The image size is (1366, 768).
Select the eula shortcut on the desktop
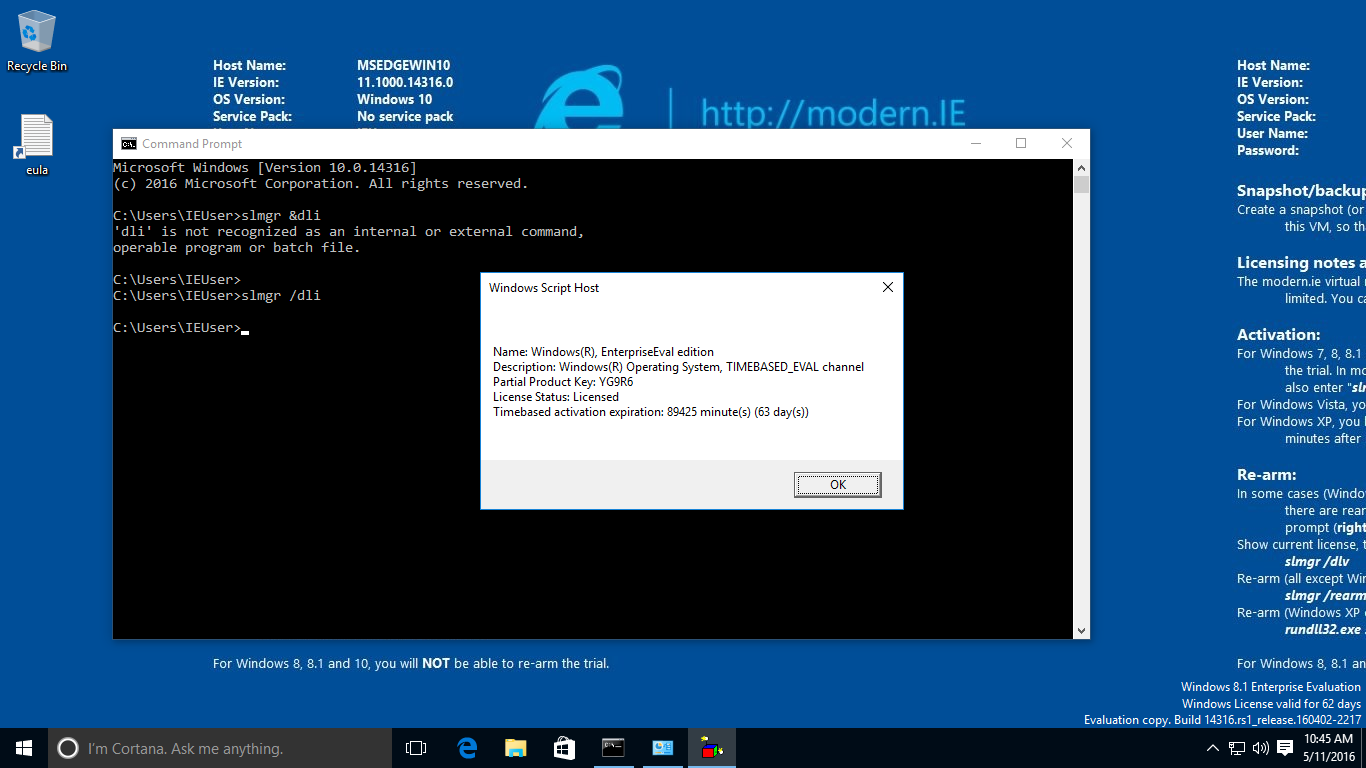37,145
